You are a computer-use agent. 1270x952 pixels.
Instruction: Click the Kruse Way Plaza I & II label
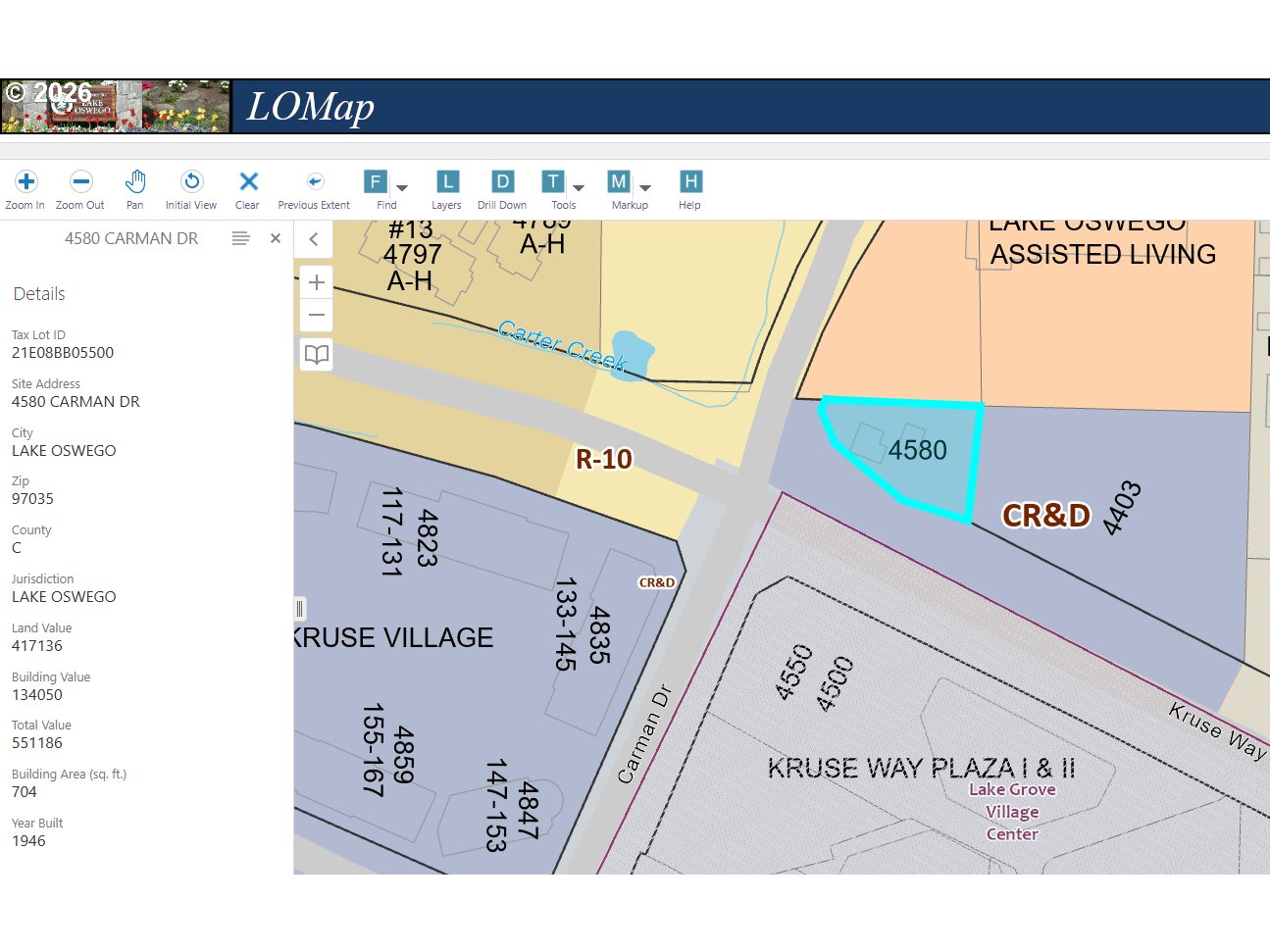click(x=922, y=768)
